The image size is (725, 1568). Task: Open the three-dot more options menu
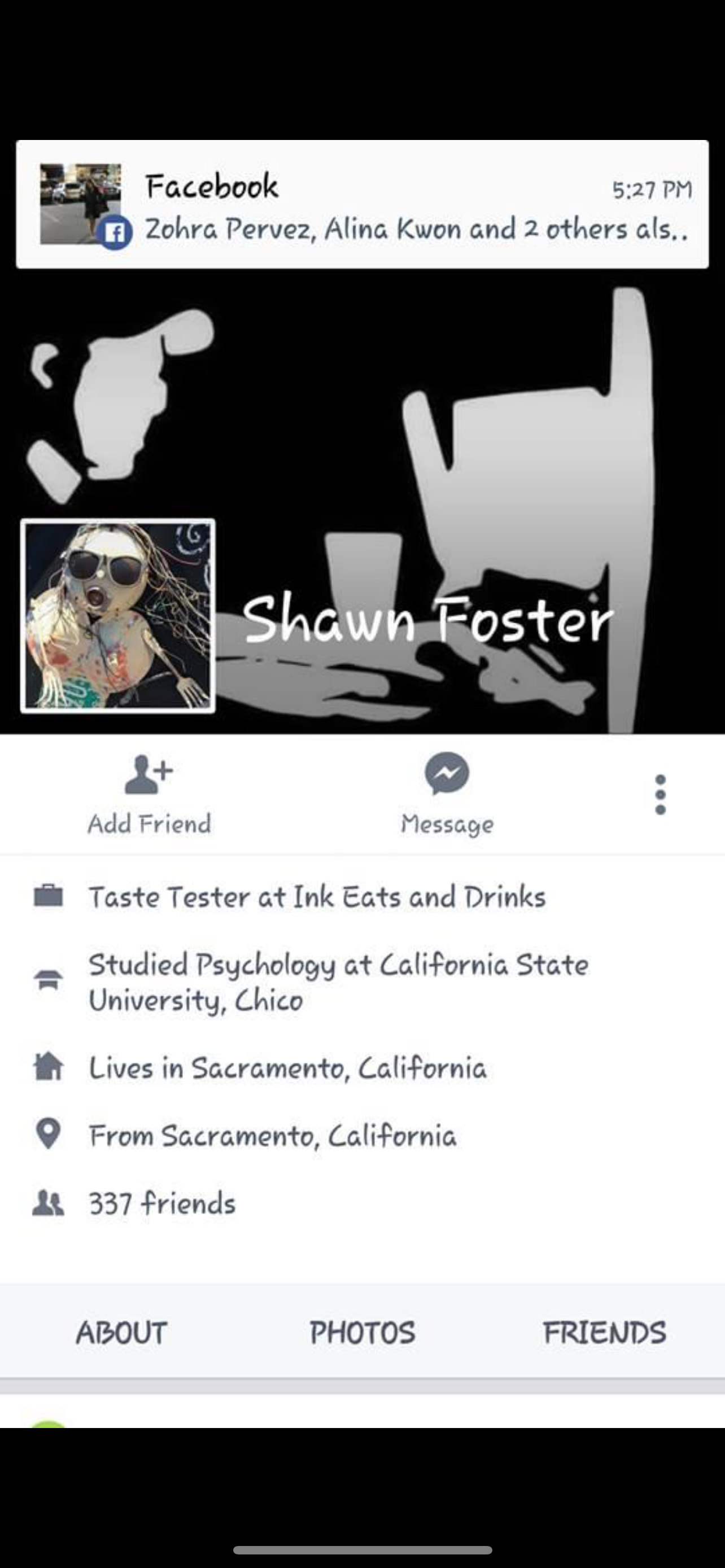coord(661,794)
